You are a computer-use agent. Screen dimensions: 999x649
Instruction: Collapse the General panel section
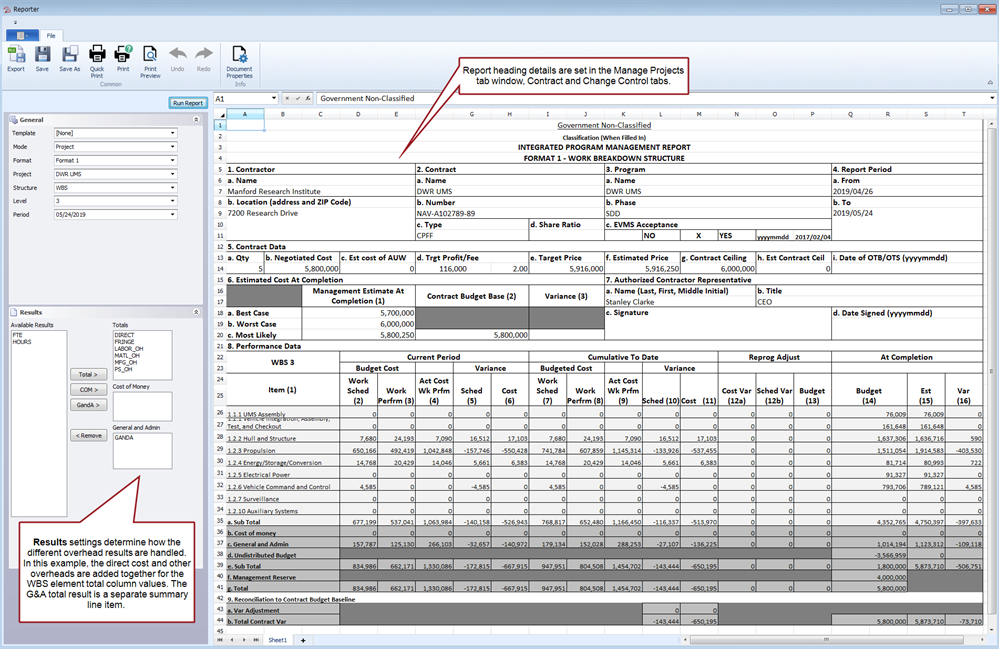pos(197,119)
